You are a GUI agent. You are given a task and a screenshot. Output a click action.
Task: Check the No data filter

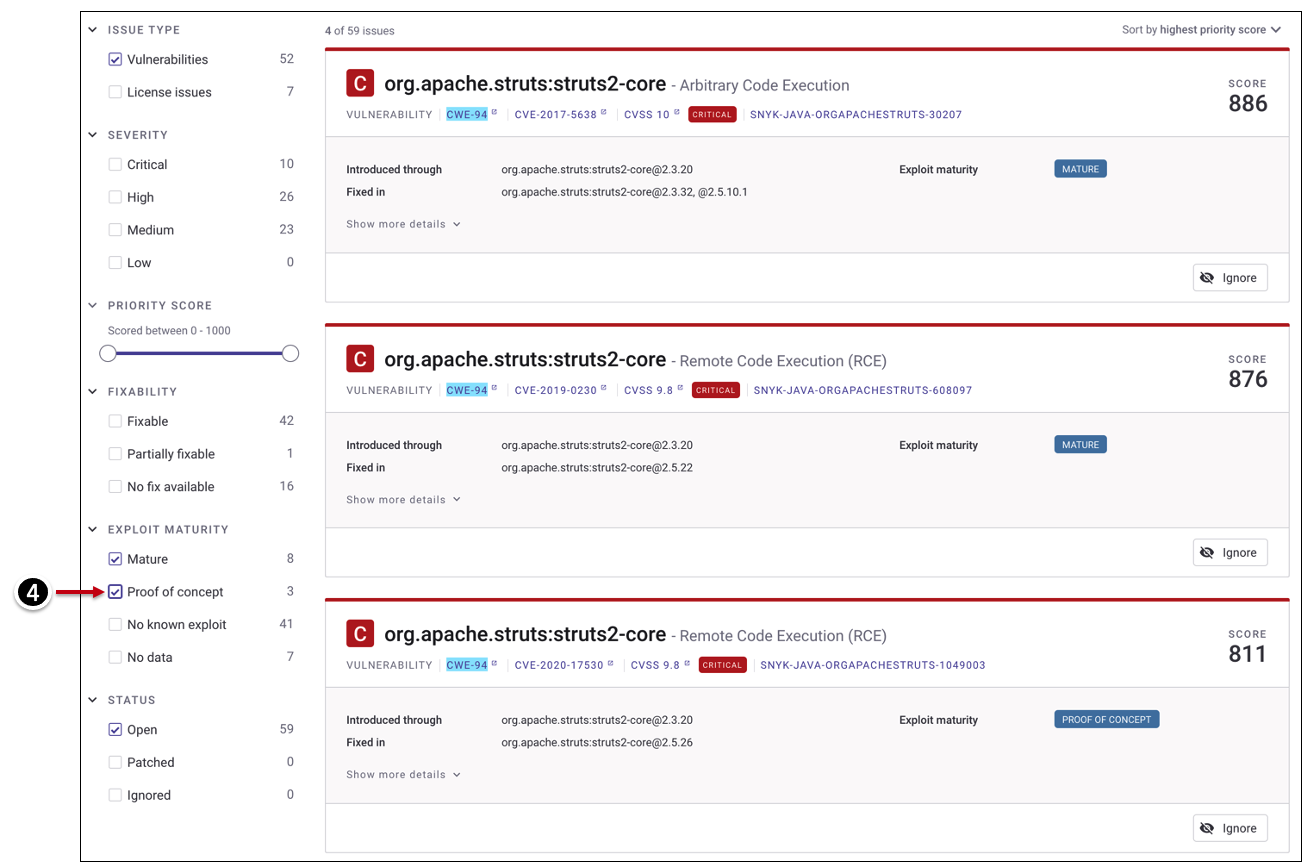click(x=115, y=658)
